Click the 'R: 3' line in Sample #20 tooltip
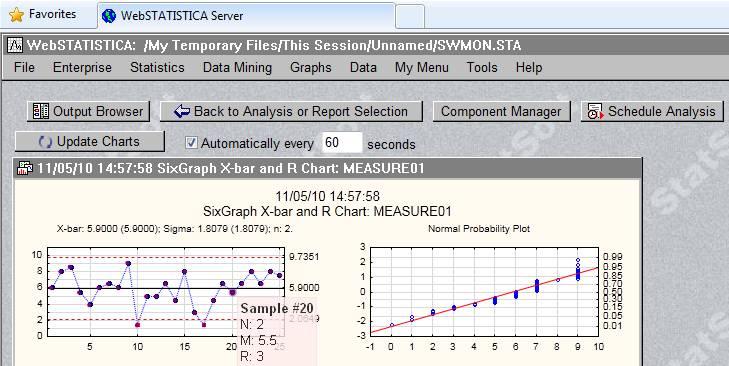This screenshot has height=366, width=729. [x=252, y=357]
